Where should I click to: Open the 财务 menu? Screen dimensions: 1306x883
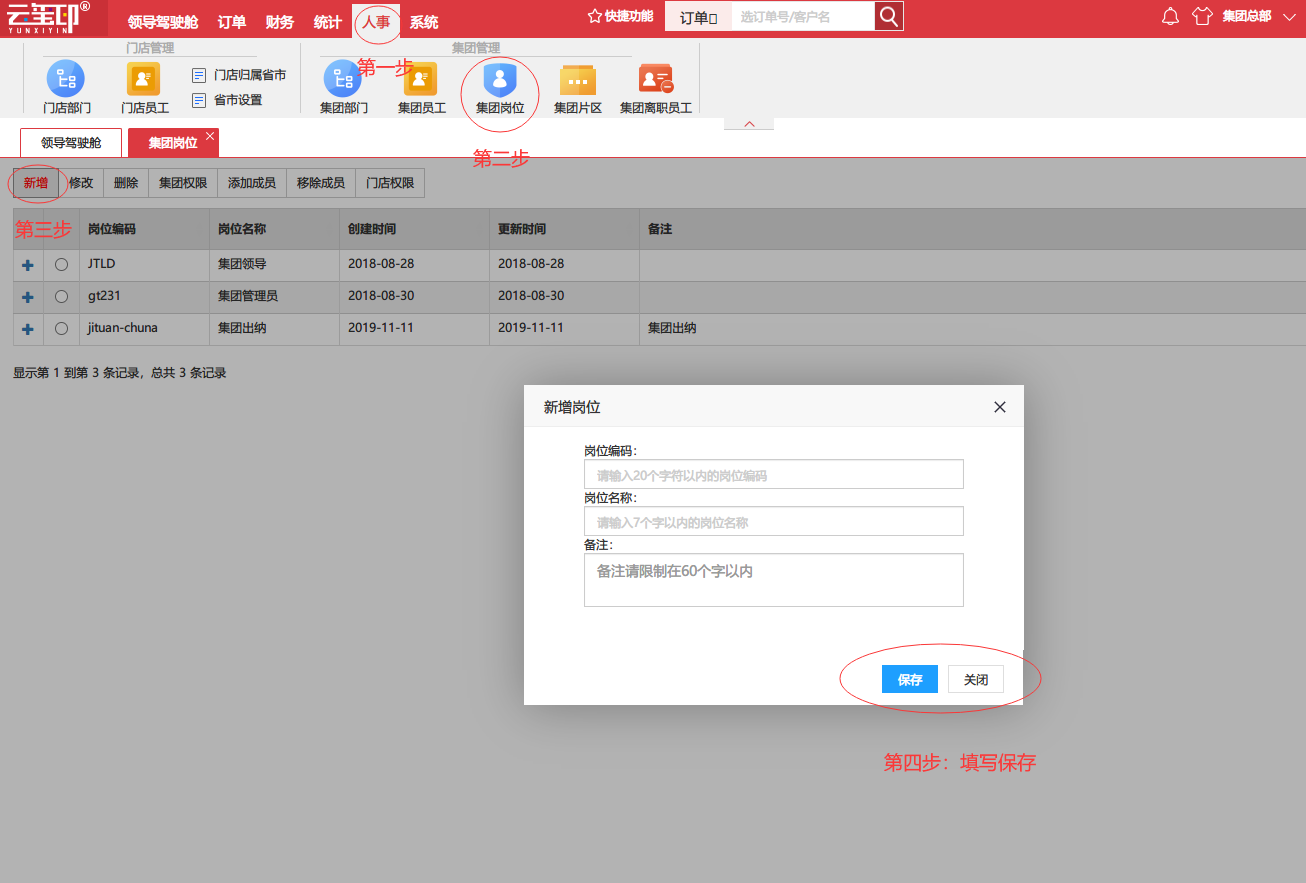pyautogui.click(x=280, y=22)
